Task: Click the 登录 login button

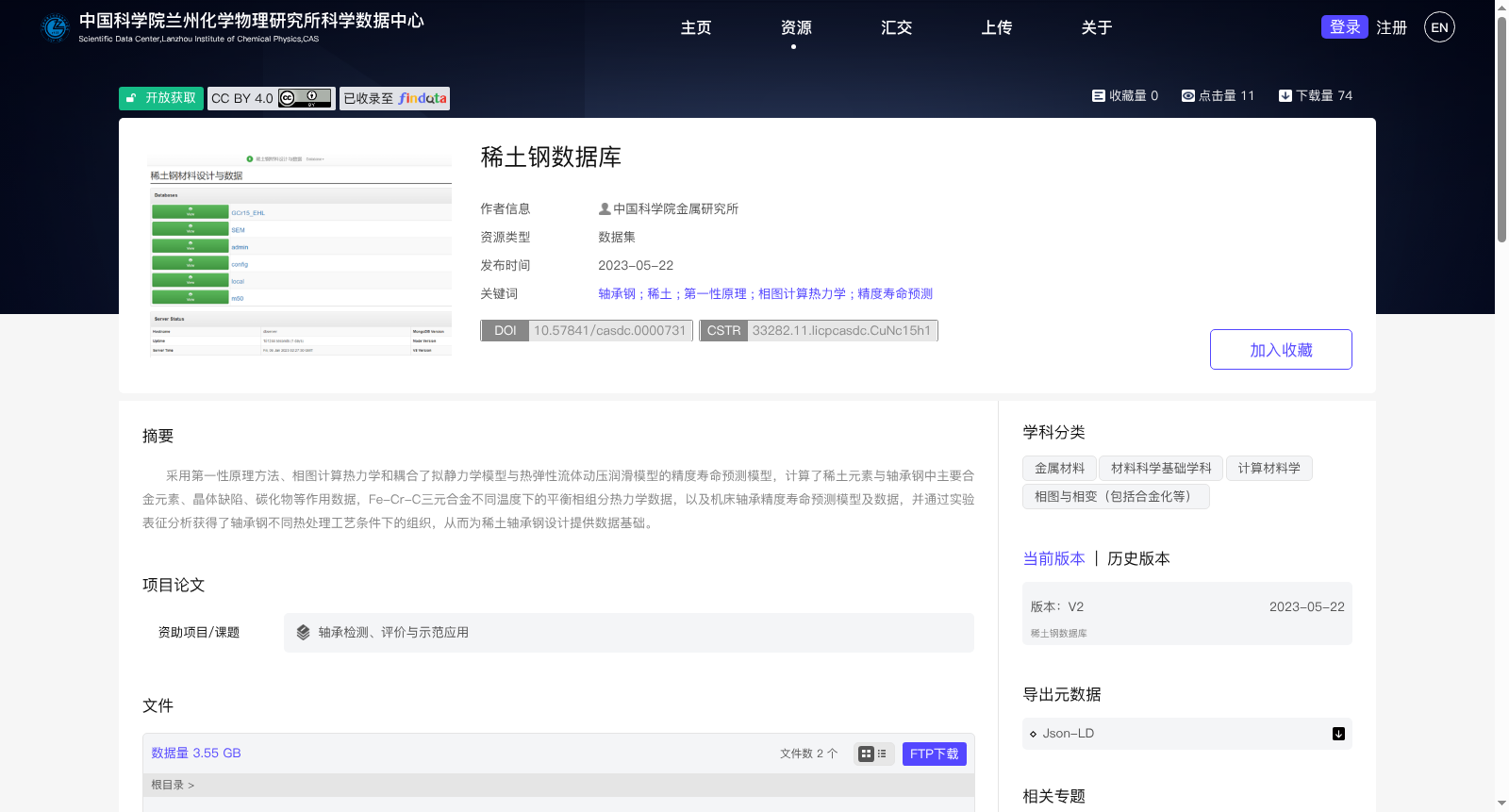Action: [1344, 27]
